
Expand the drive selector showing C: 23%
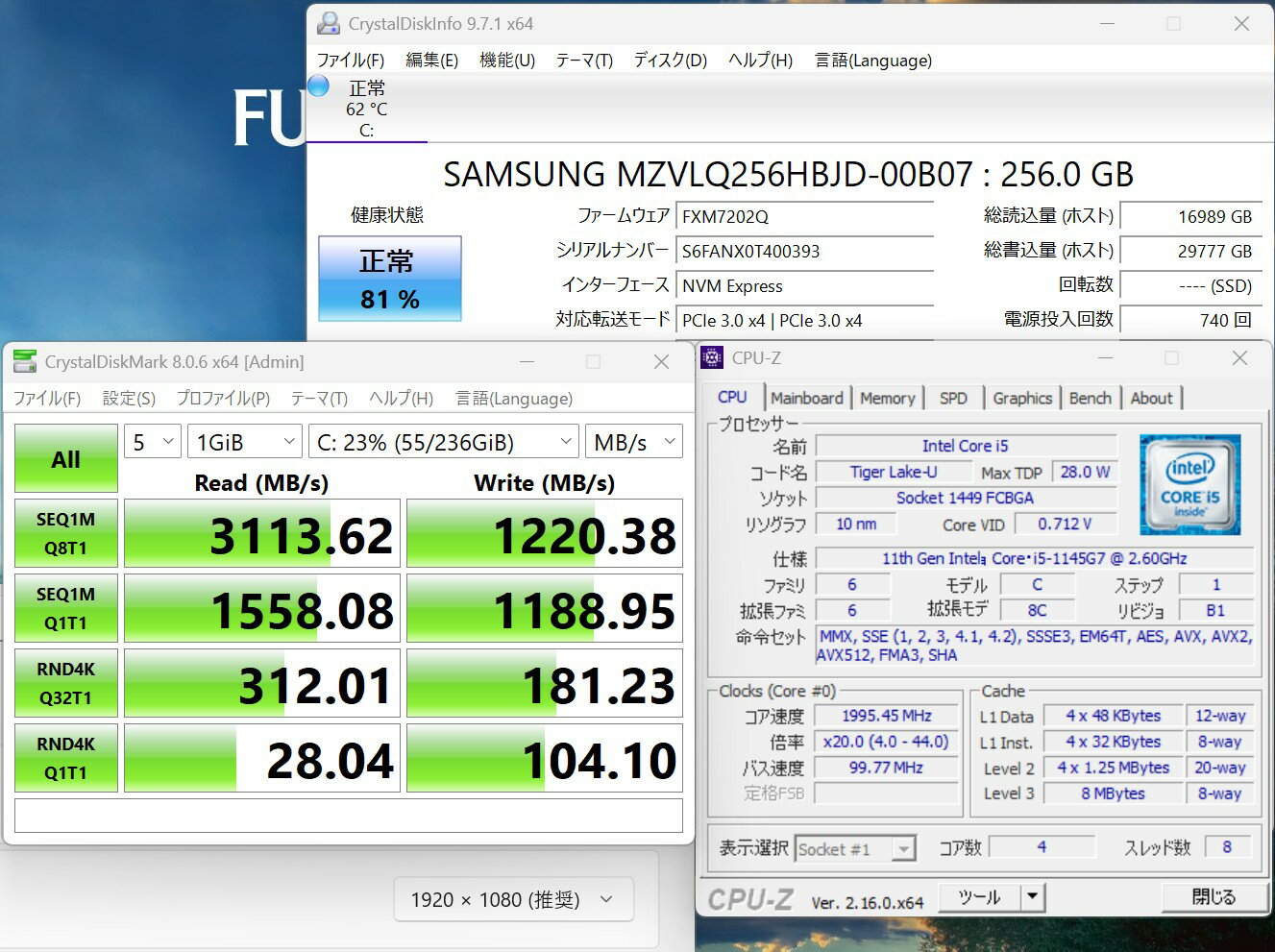tap(443, 442)
